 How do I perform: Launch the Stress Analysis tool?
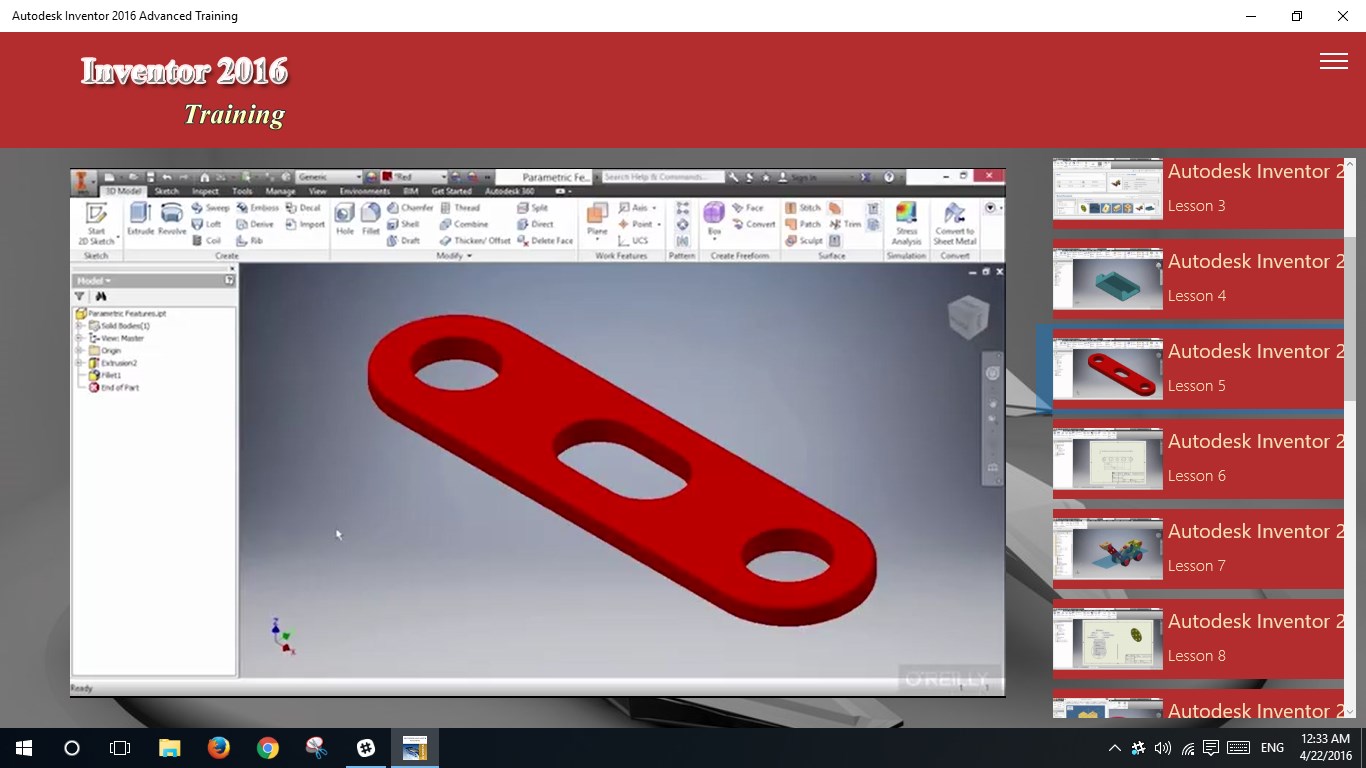906,221
